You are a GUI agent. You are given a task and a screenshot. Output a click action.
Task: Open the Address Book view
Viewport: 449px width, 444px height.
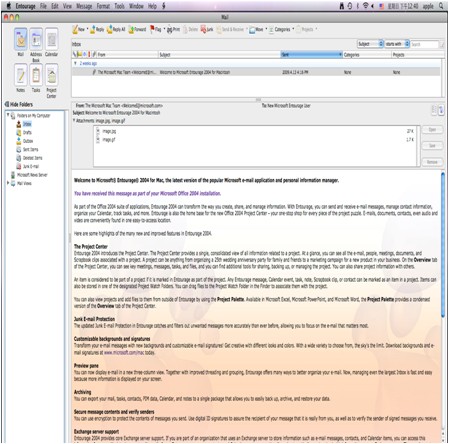[36, 39]
